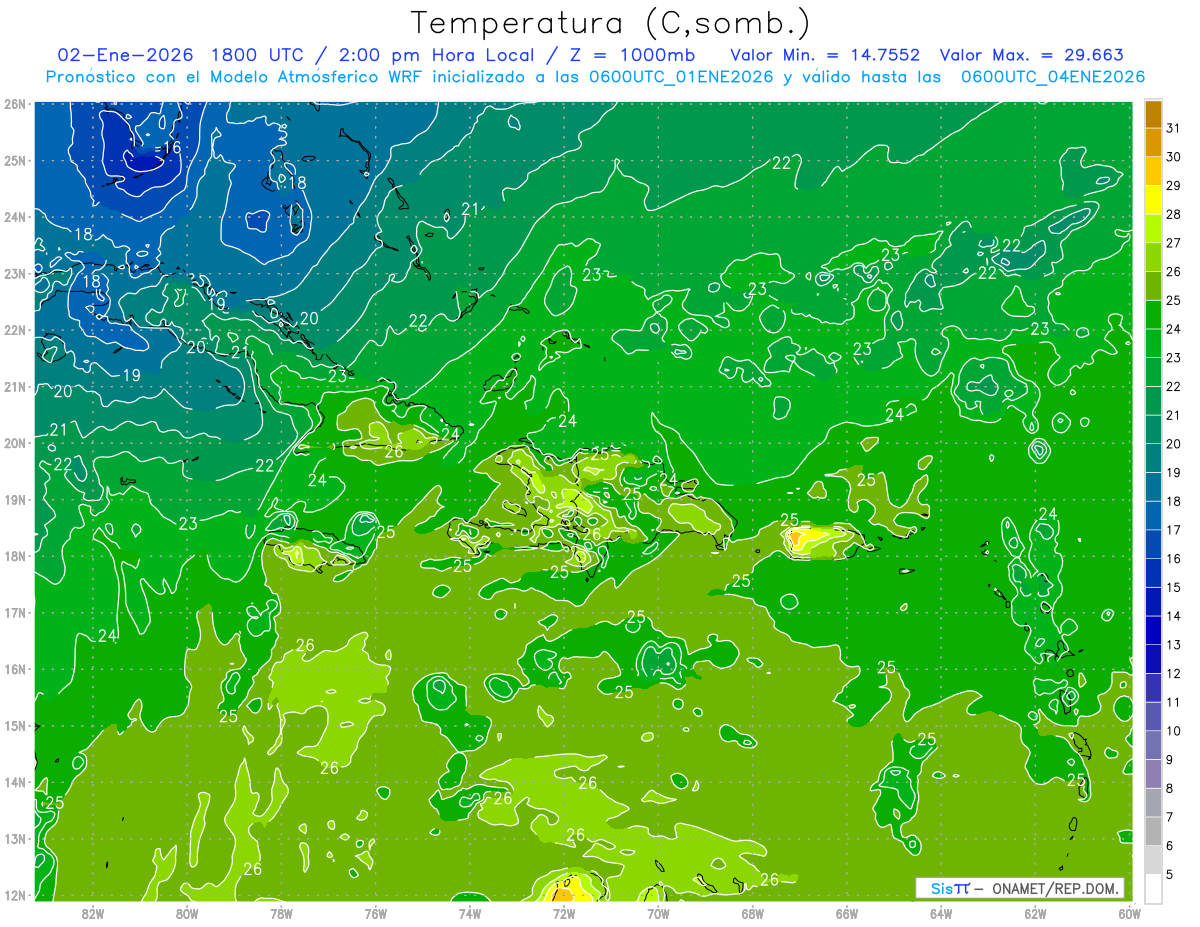Screen dimensions: 1200x927
Task: Click color scale label "27"
Action: pos(1173,243)
